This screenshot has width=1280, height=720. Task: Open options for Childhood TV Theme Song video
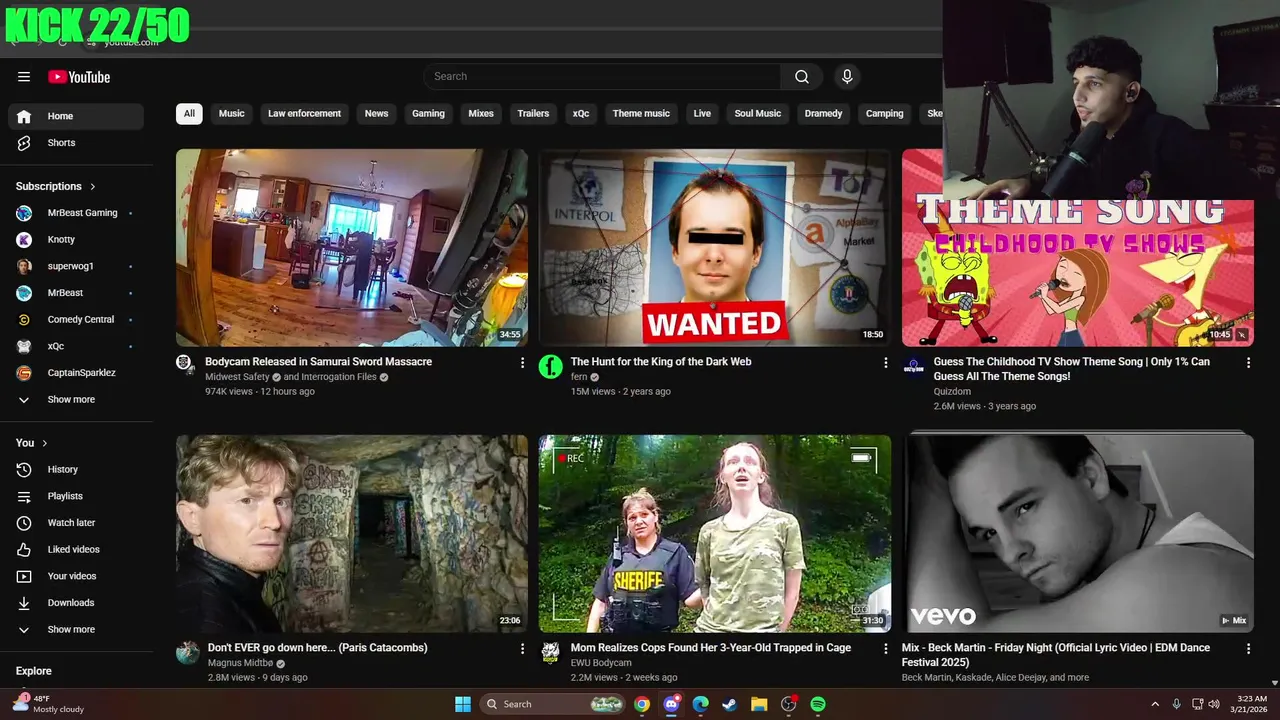(x=1248, y=363)
